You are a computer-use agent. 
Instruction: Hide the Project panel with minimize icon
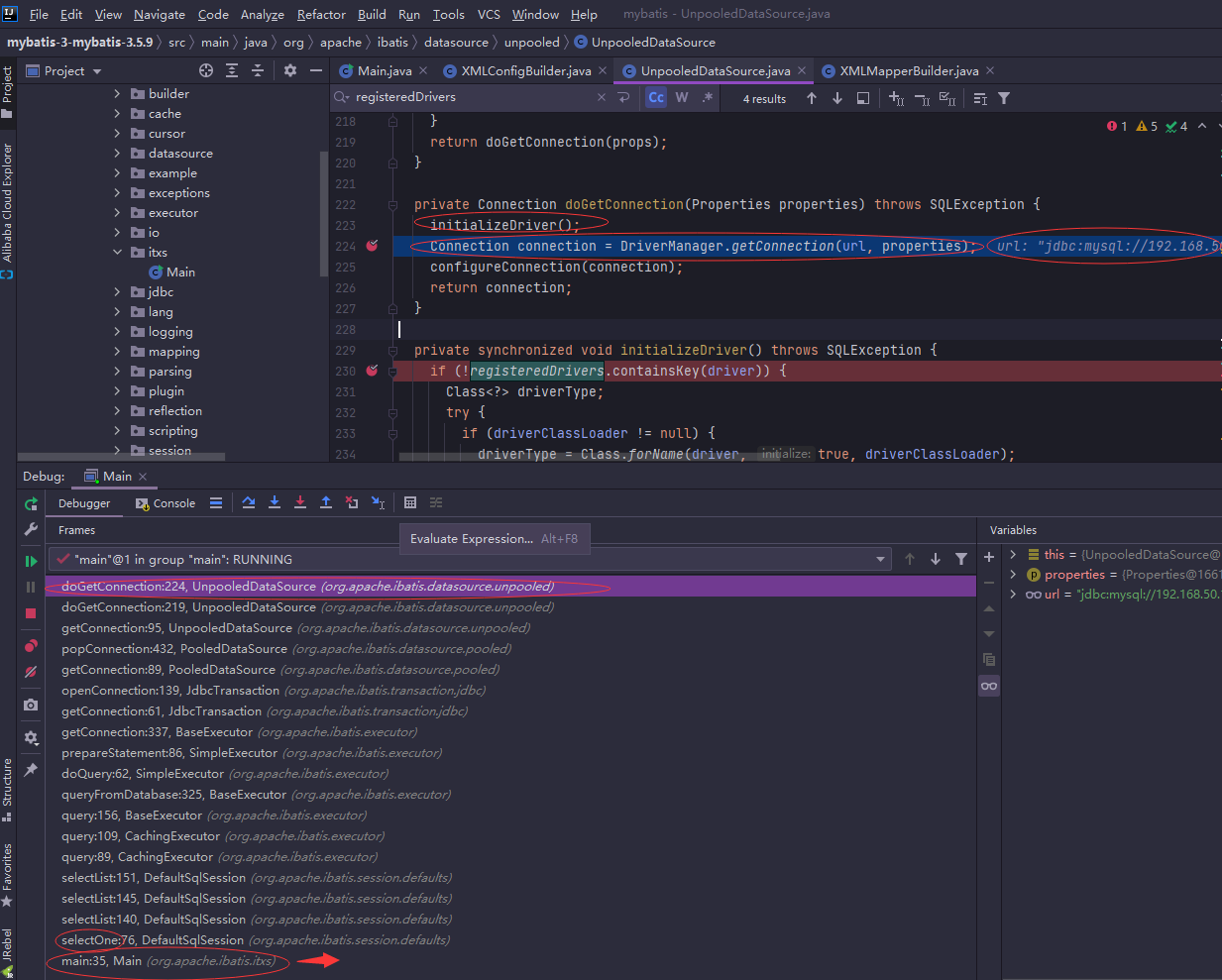click(x=316, y=70)
